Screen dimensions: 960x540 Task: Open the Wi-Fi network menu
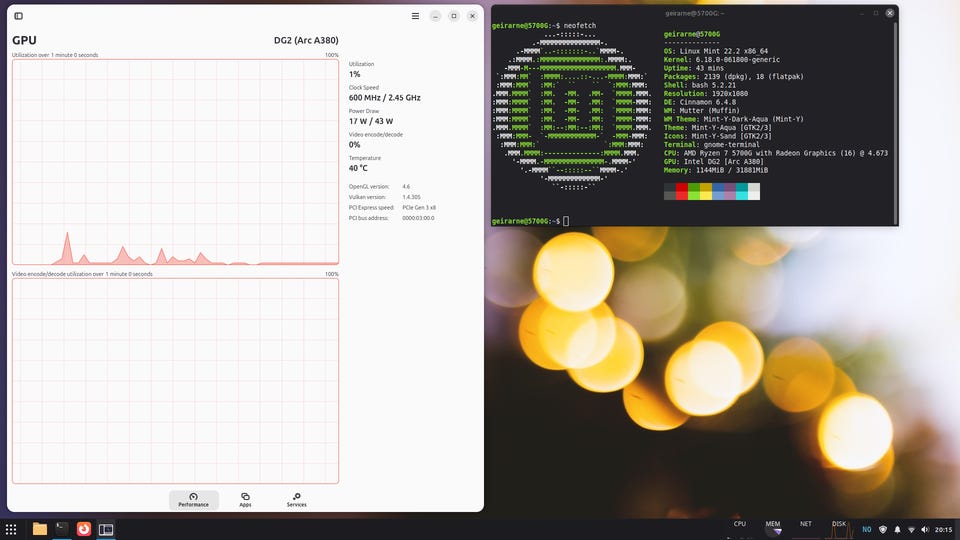[x=911, y=529]
